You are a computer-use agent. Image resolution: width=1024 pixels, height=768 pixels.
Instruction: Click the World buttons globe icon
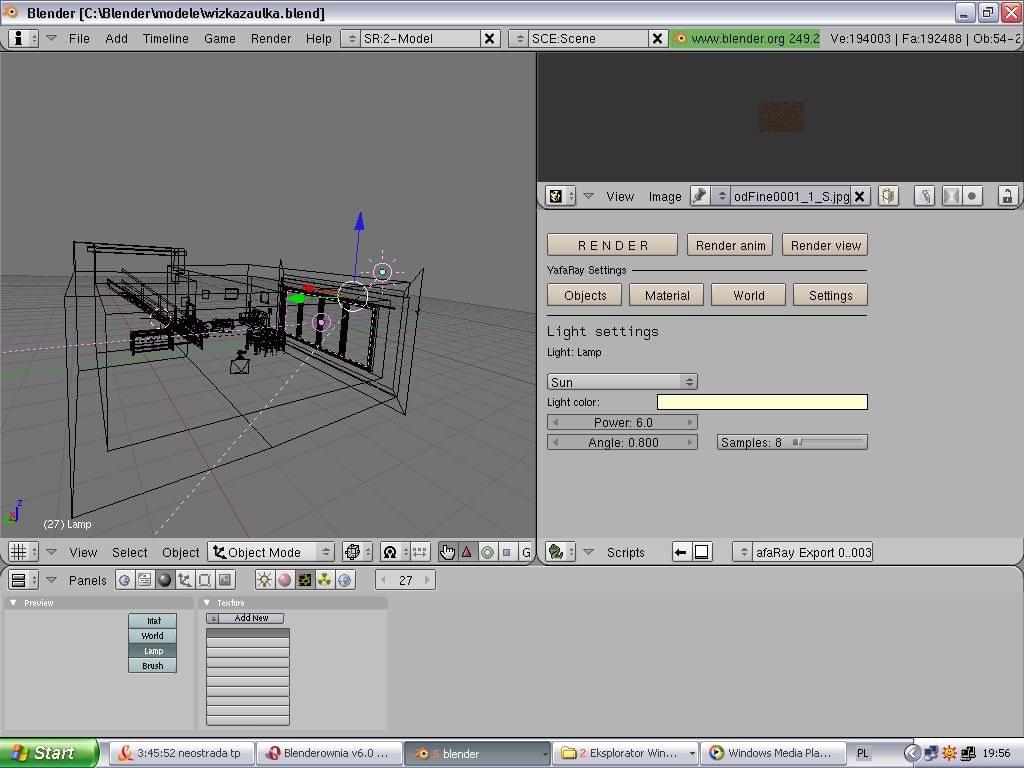(x=345, y=580)
